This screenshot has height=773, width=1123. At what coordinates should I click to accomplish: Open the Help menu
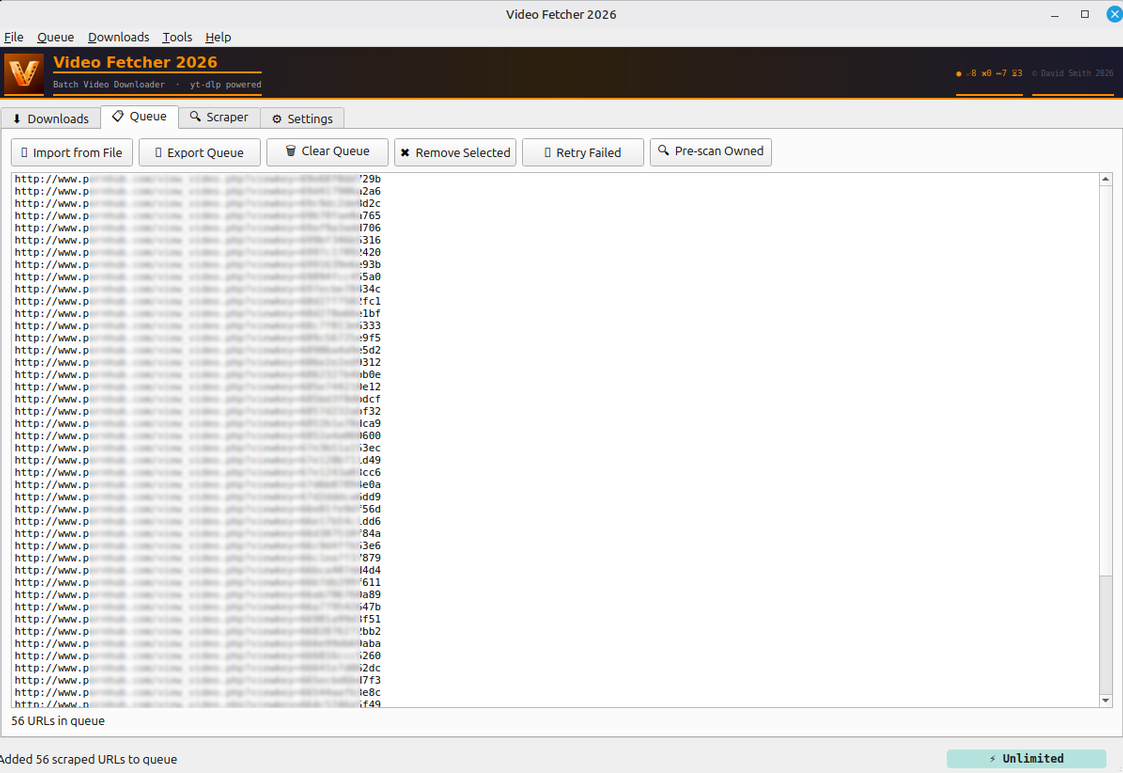[218, 37]
